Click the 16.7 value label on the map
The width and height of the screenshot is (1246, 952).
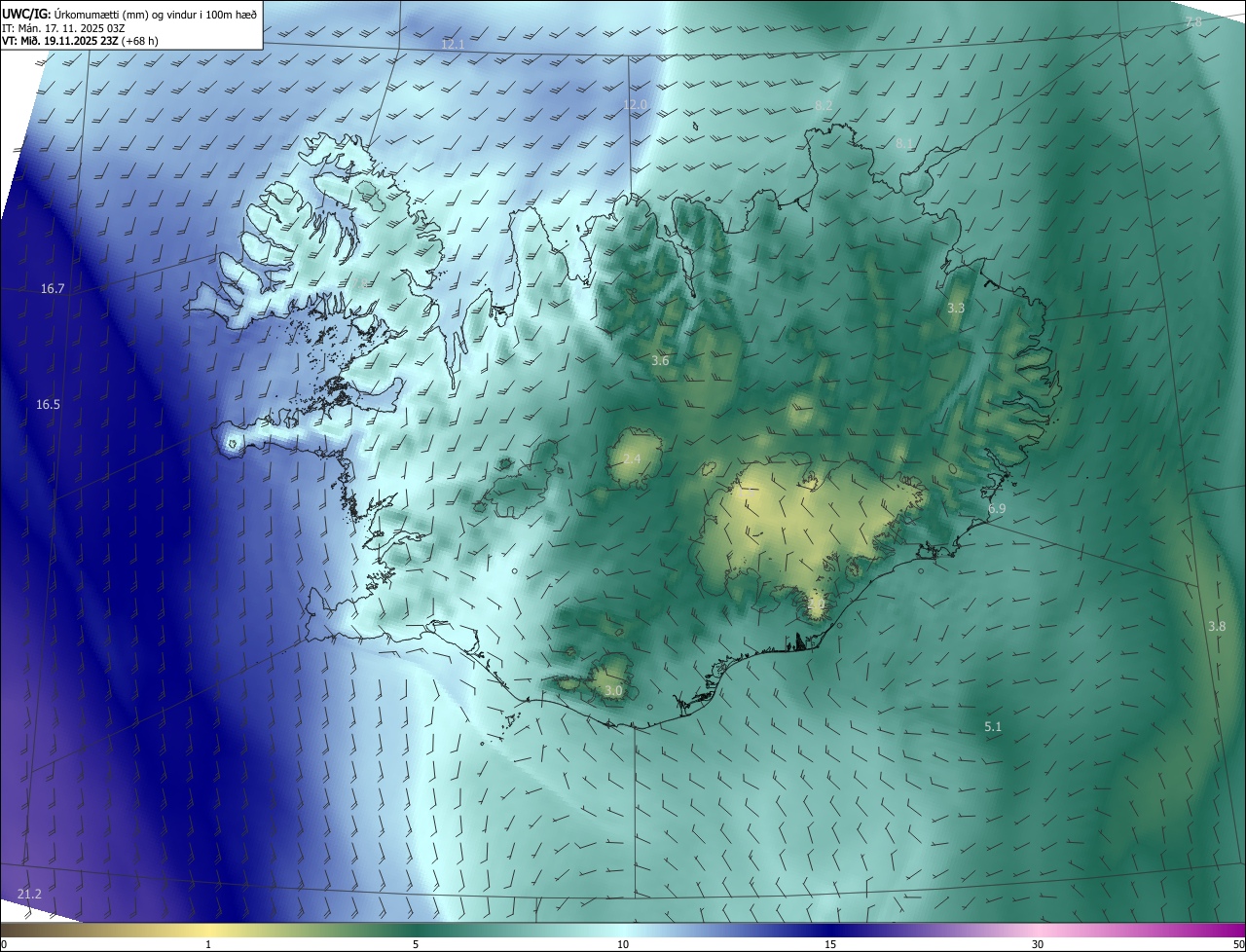point(53,289)
